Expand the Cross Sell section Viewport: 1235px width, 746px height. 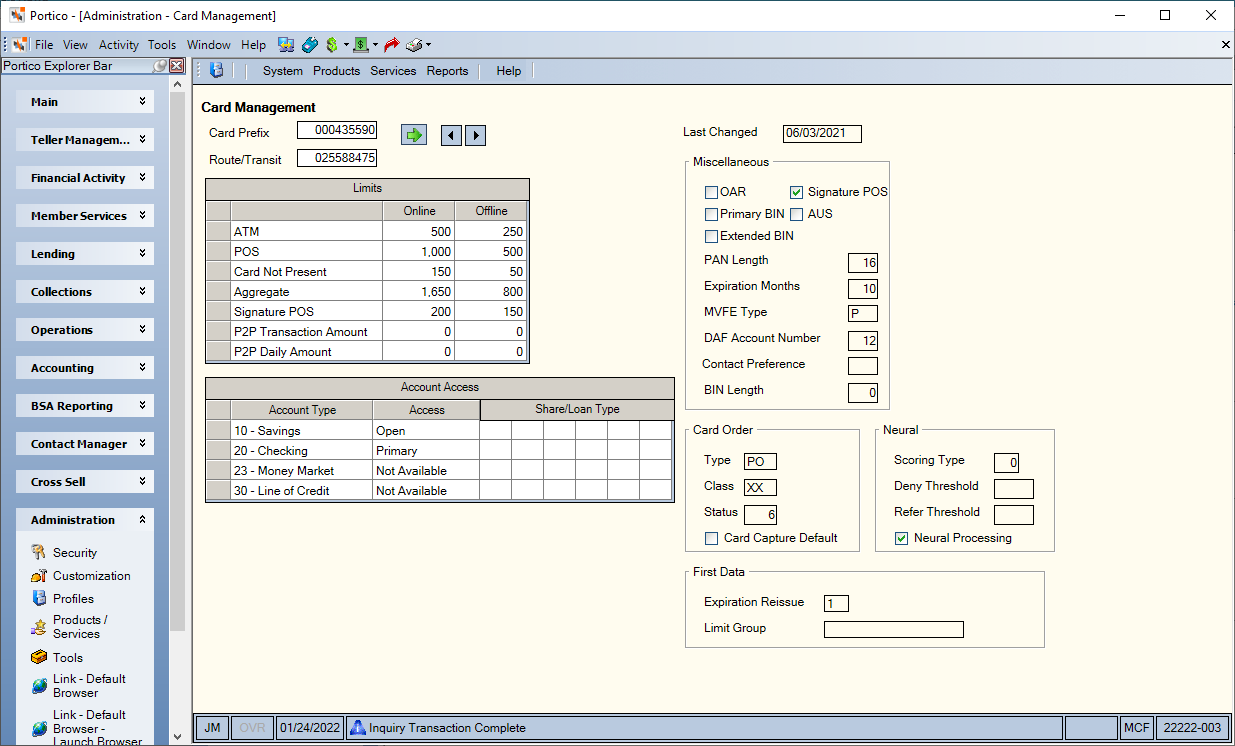[x=85, y=482]
